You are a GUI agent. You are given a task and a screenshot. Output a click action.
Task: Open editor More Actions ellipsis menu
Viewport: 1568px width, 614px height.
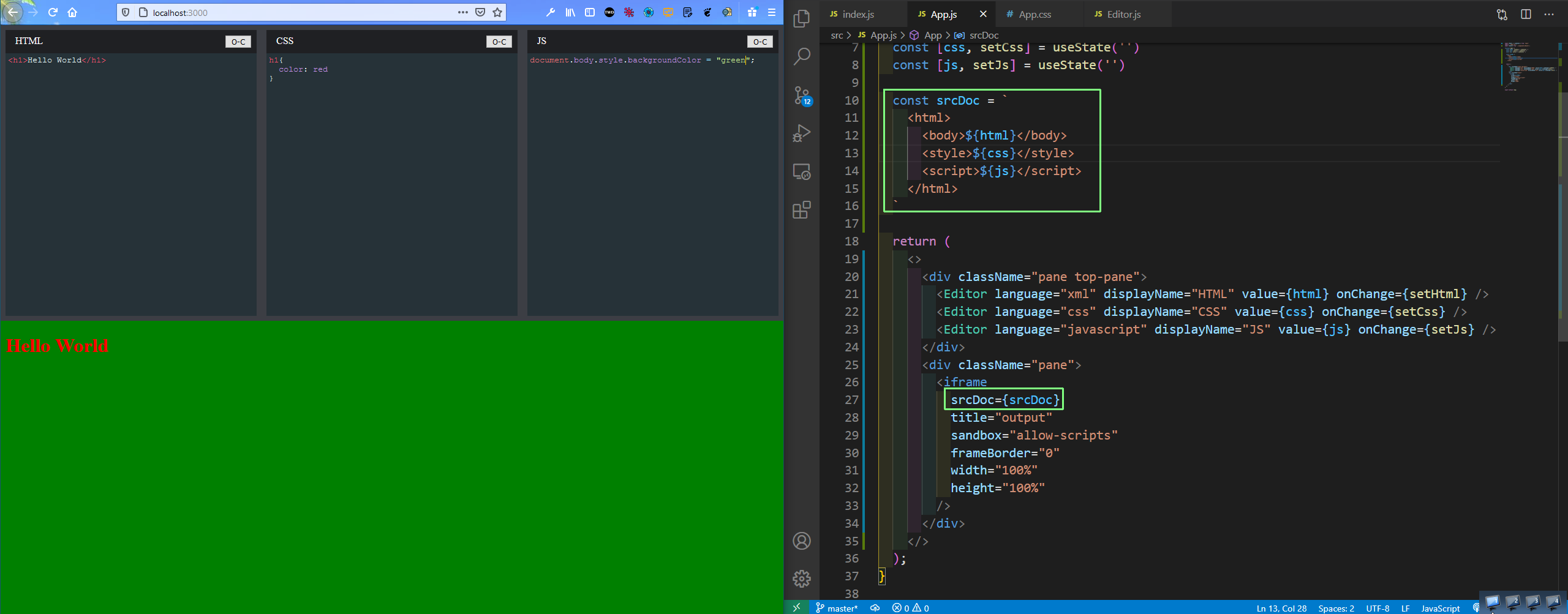tap(1549, 14)
